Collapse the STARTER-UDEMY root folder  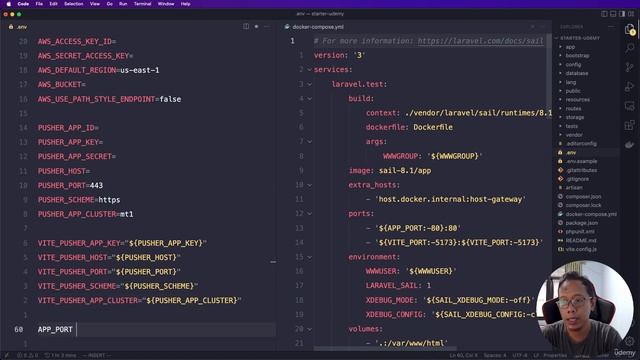[579, 38]
